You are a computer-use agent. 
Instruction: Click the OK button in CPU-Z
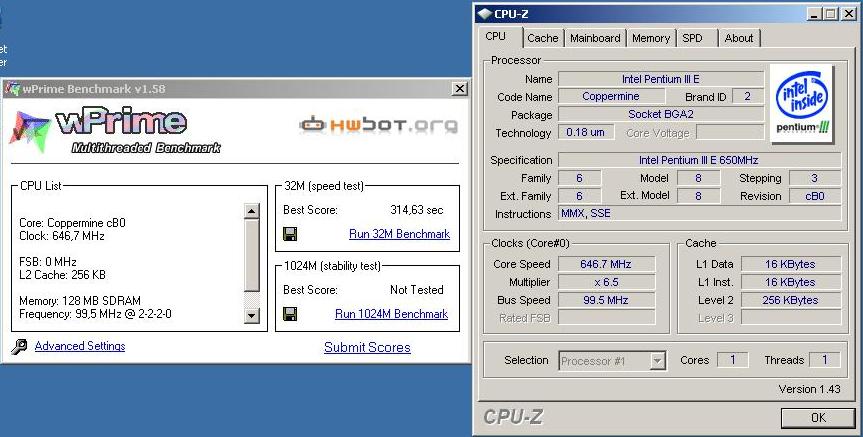tap(818, 418)
